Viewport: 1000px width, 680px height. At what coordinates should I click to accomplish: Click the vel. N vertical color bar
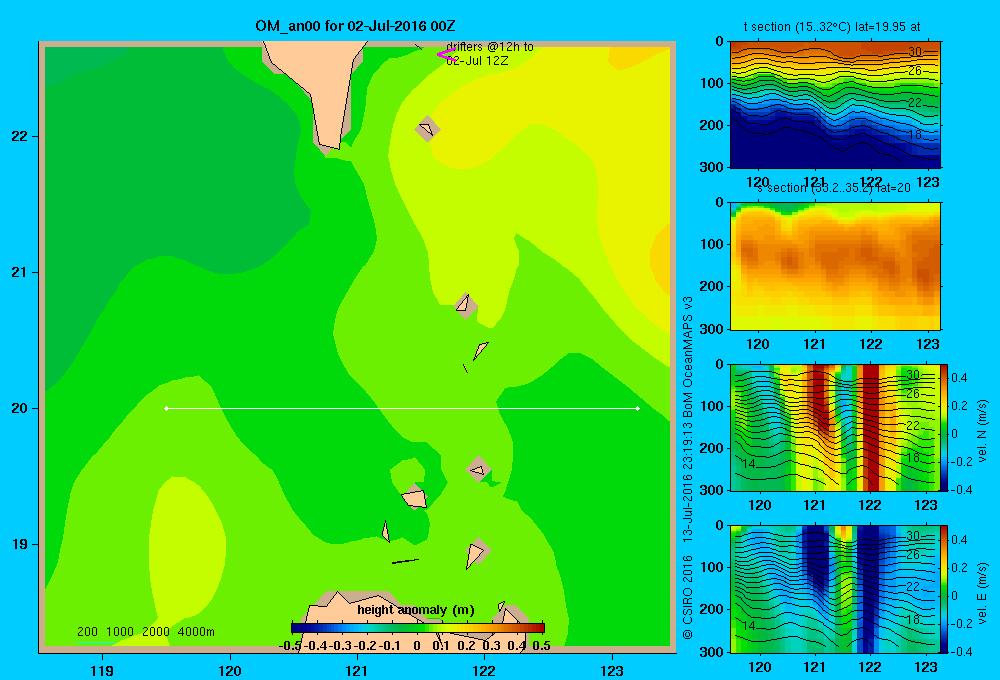point(944,427)
